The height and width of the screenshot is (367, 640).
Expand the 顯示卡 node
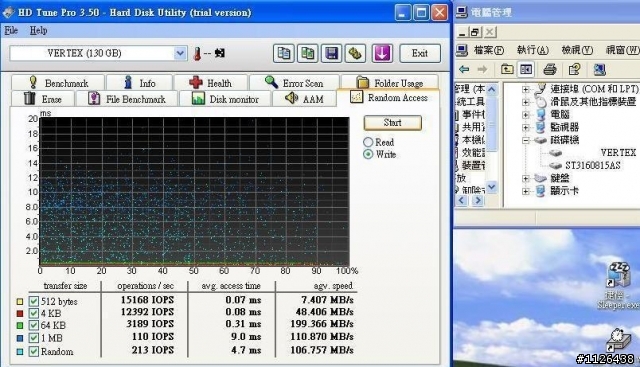pyautogui.click(x=526, y=191)
